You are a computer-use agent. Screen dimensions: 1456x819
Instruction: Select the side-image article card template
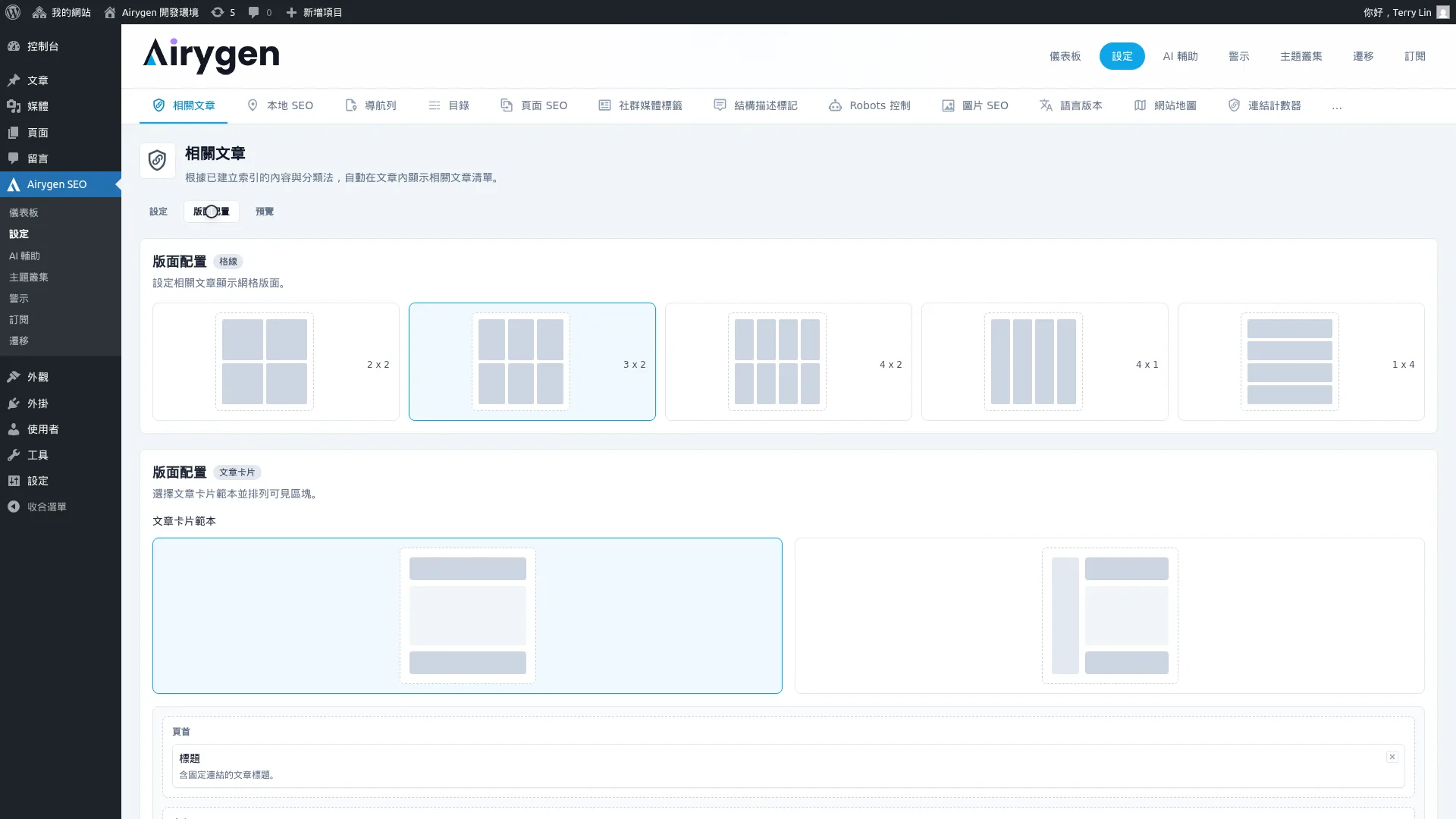click(x=1109, y=616)
